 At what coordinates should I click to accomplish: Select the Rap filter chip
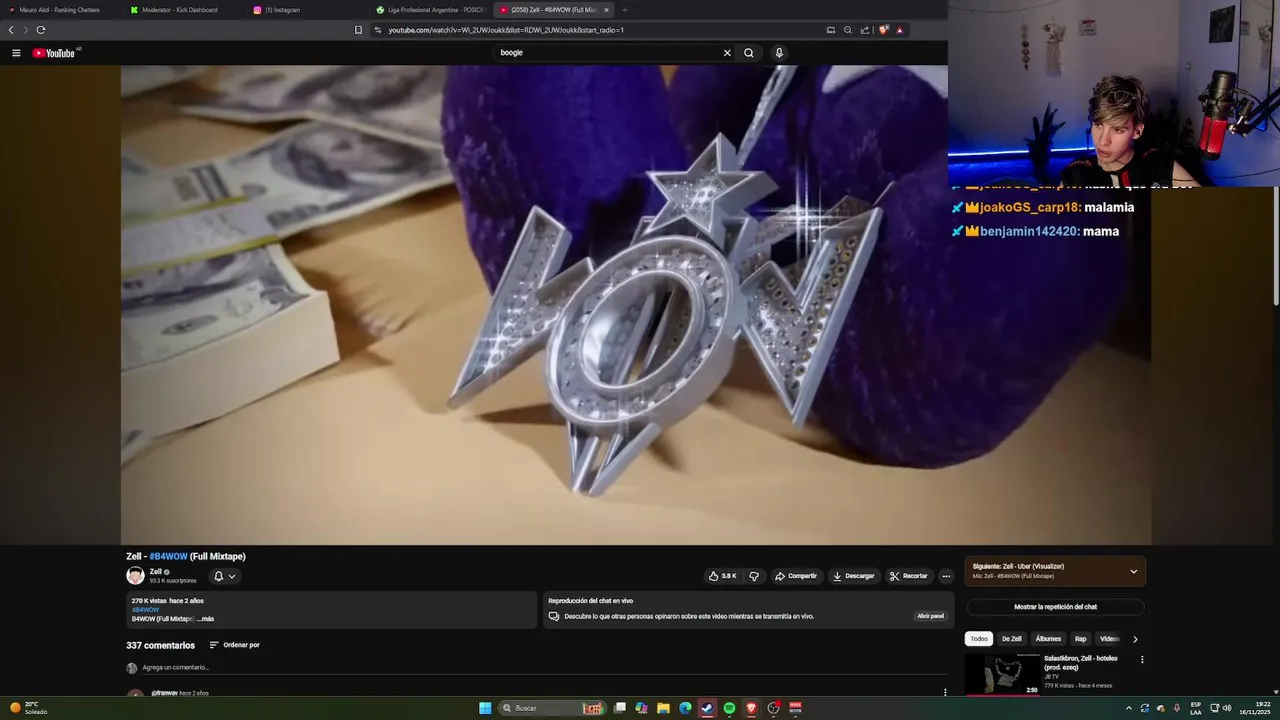click(1081, 639)
